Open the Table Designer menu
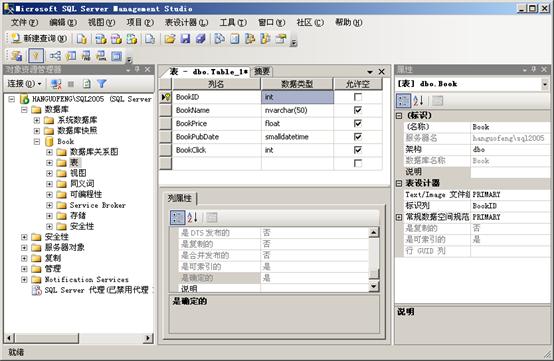 (x=186, y=23)
